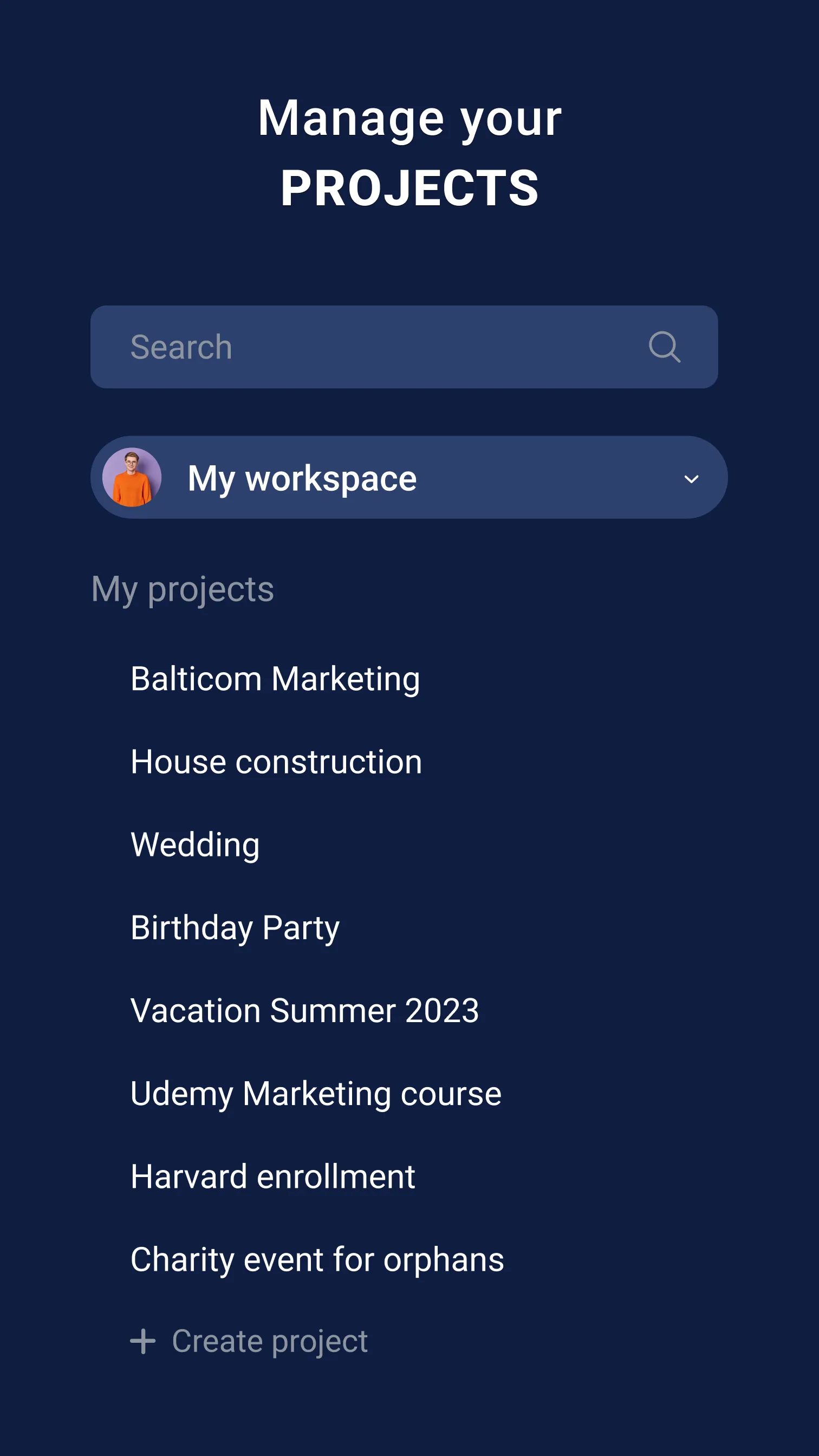This screenshot has height=1456, width=819.
Task: Select Vacation Summer 2023 project
Action: pos(304,1010)
